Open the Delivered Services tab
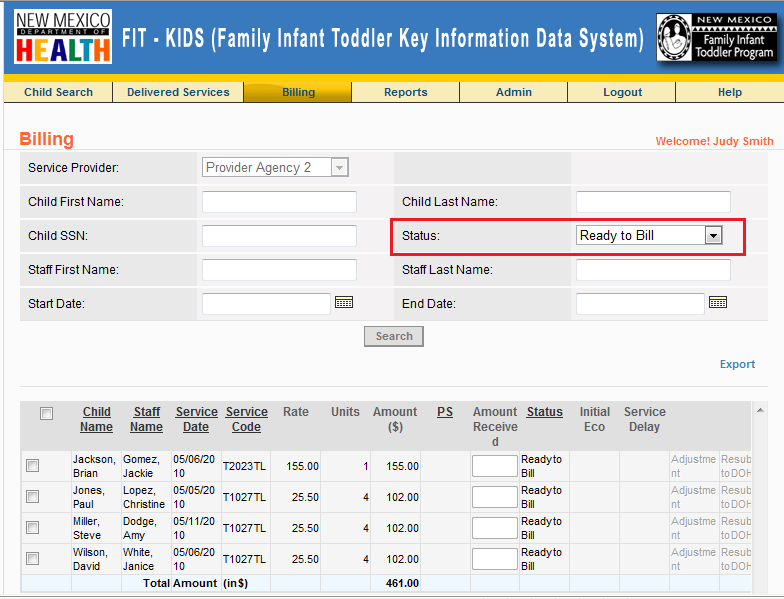This screenshot has height=599, width=784. (x=178, y=92)
